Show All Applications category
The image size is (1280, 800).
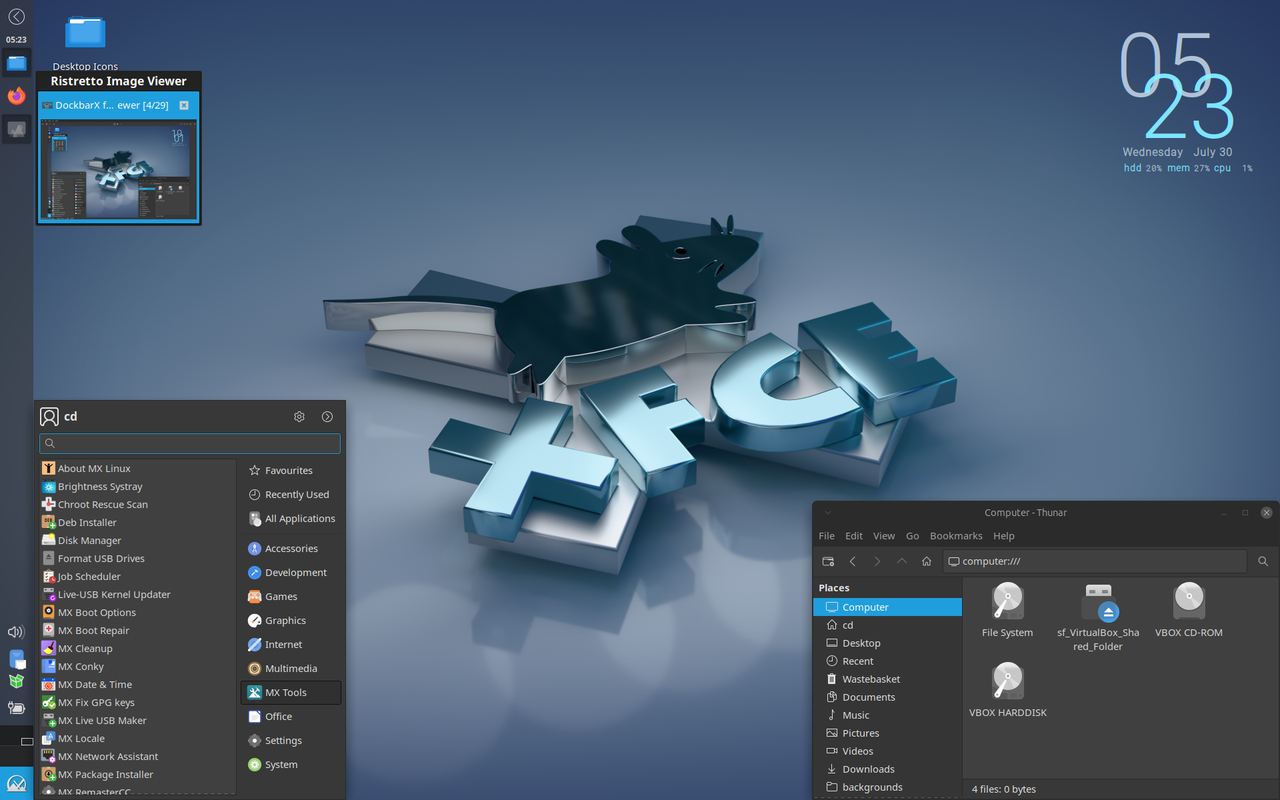pyautogui.click(x=291, y=518)
